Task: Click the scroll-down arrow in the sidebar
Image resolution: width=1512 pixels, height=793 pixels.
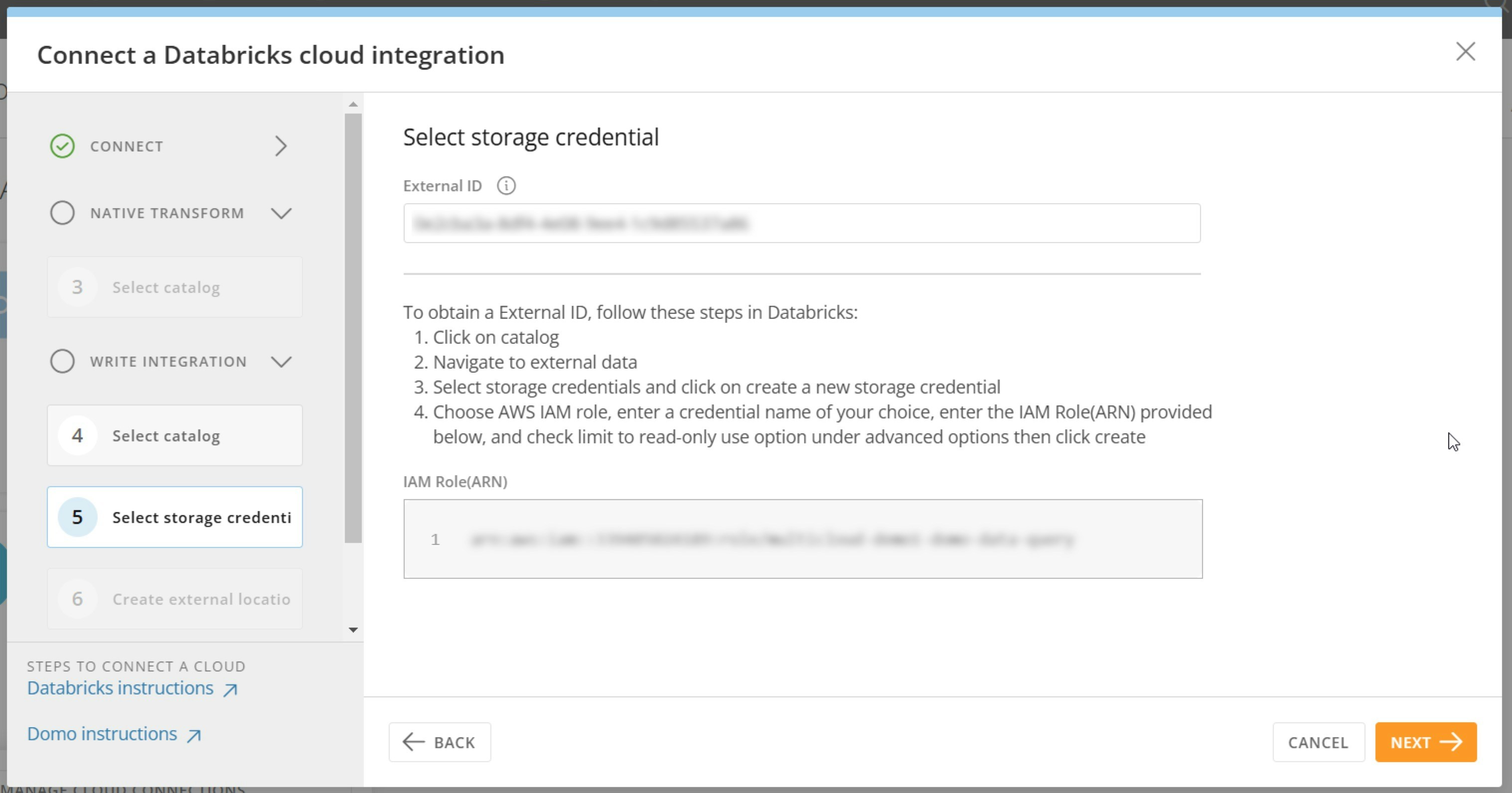Action: [x=353, y=630]
